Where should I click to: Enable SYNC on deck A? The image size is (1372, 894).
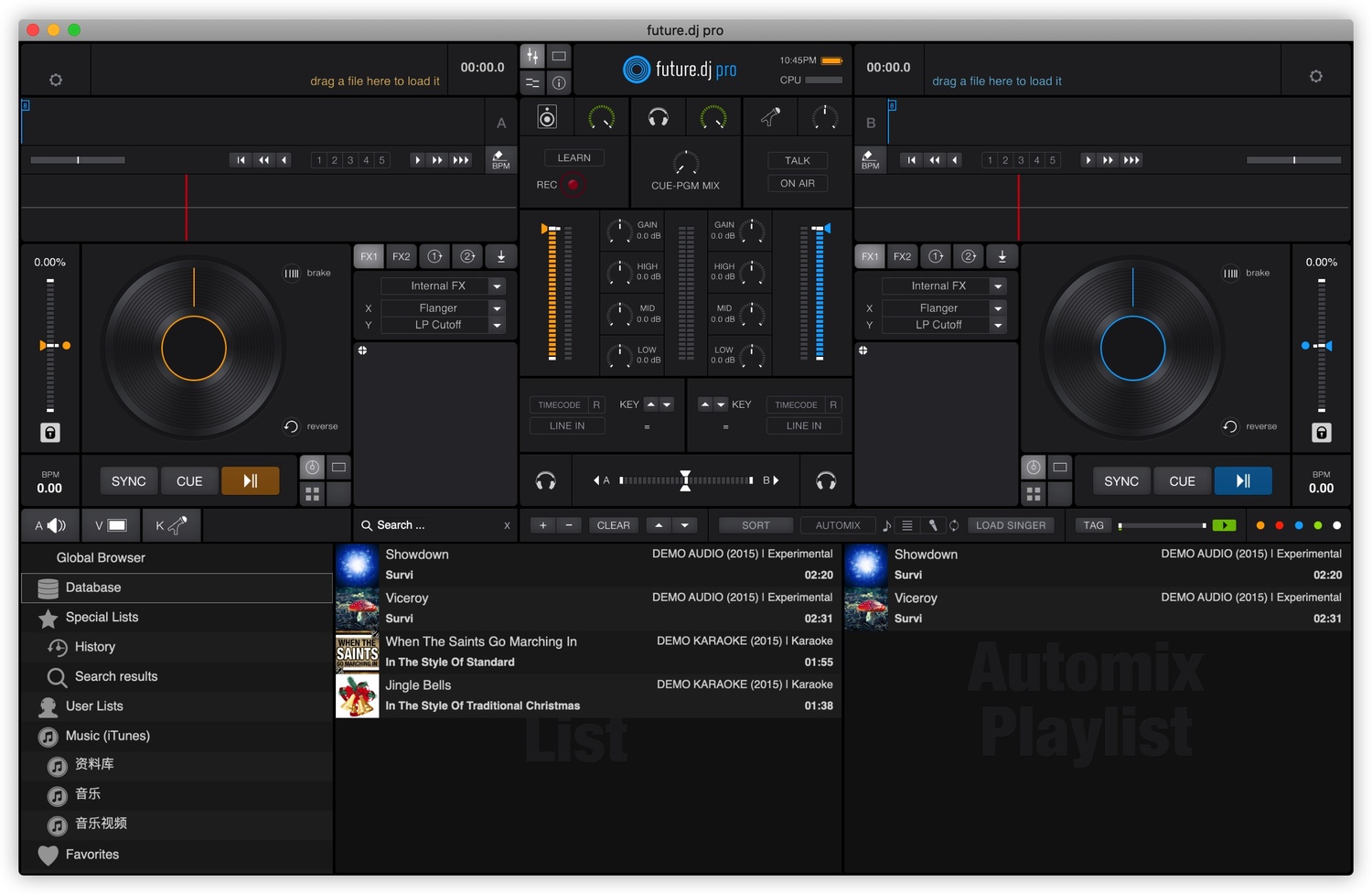129,481
